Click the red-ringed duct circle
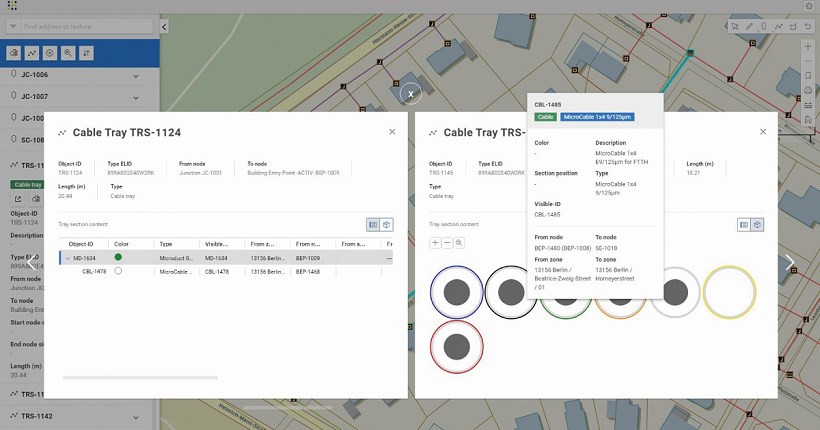The width and height of the screenshot is (820, 430). (457, 346)
